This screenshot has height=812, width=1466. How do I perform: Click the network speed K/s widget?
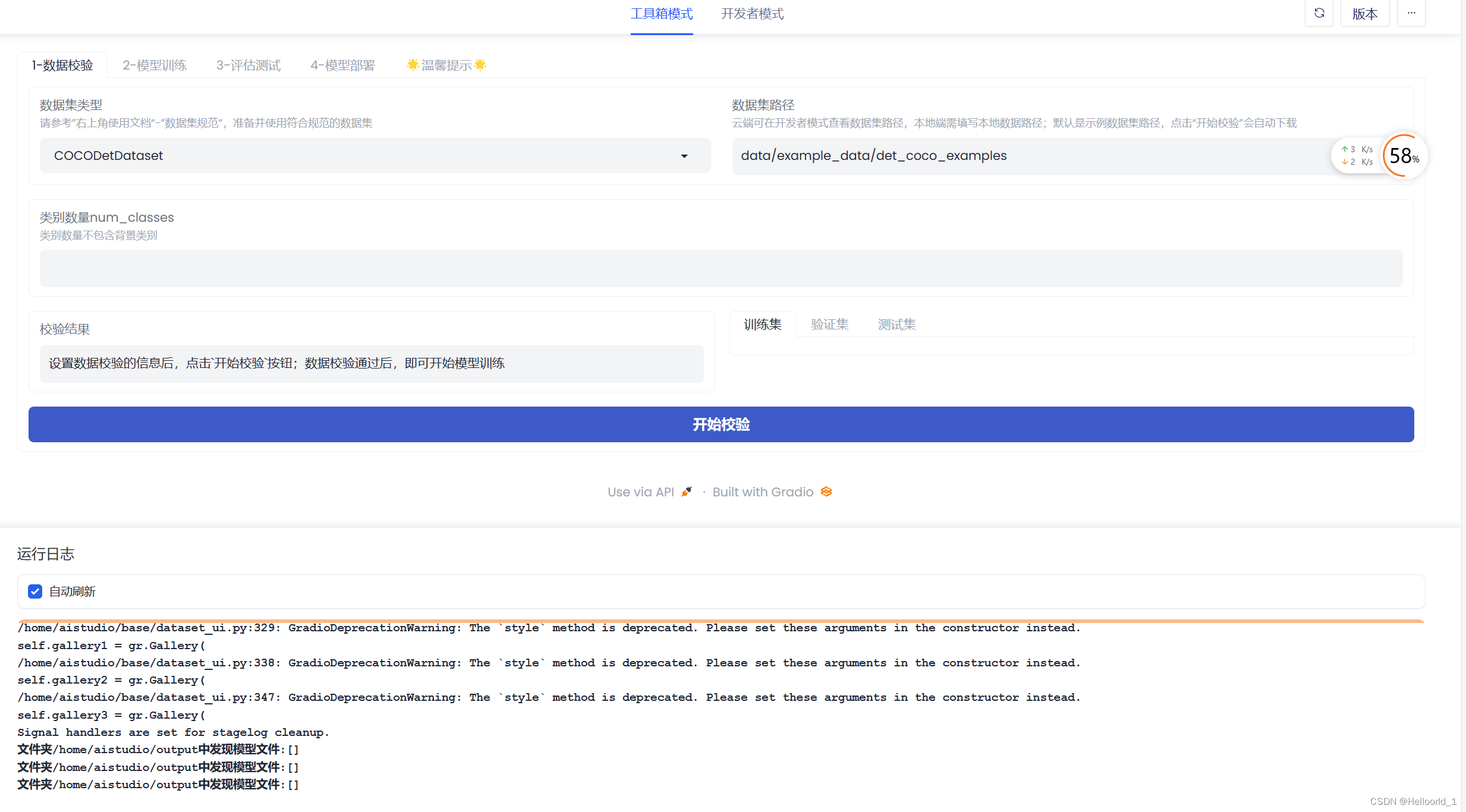[x=1357, y=156]
